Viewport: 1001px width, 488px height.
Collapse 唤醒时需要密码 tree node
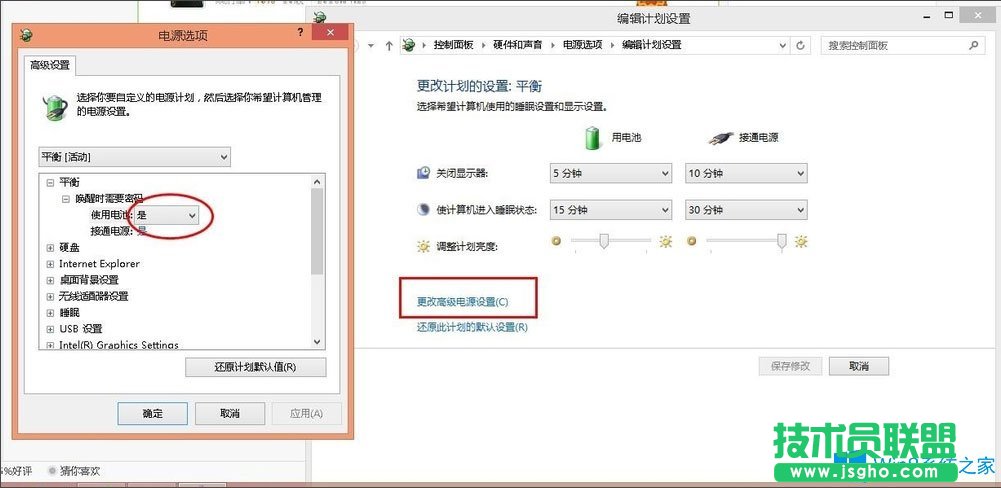(66, 199)
